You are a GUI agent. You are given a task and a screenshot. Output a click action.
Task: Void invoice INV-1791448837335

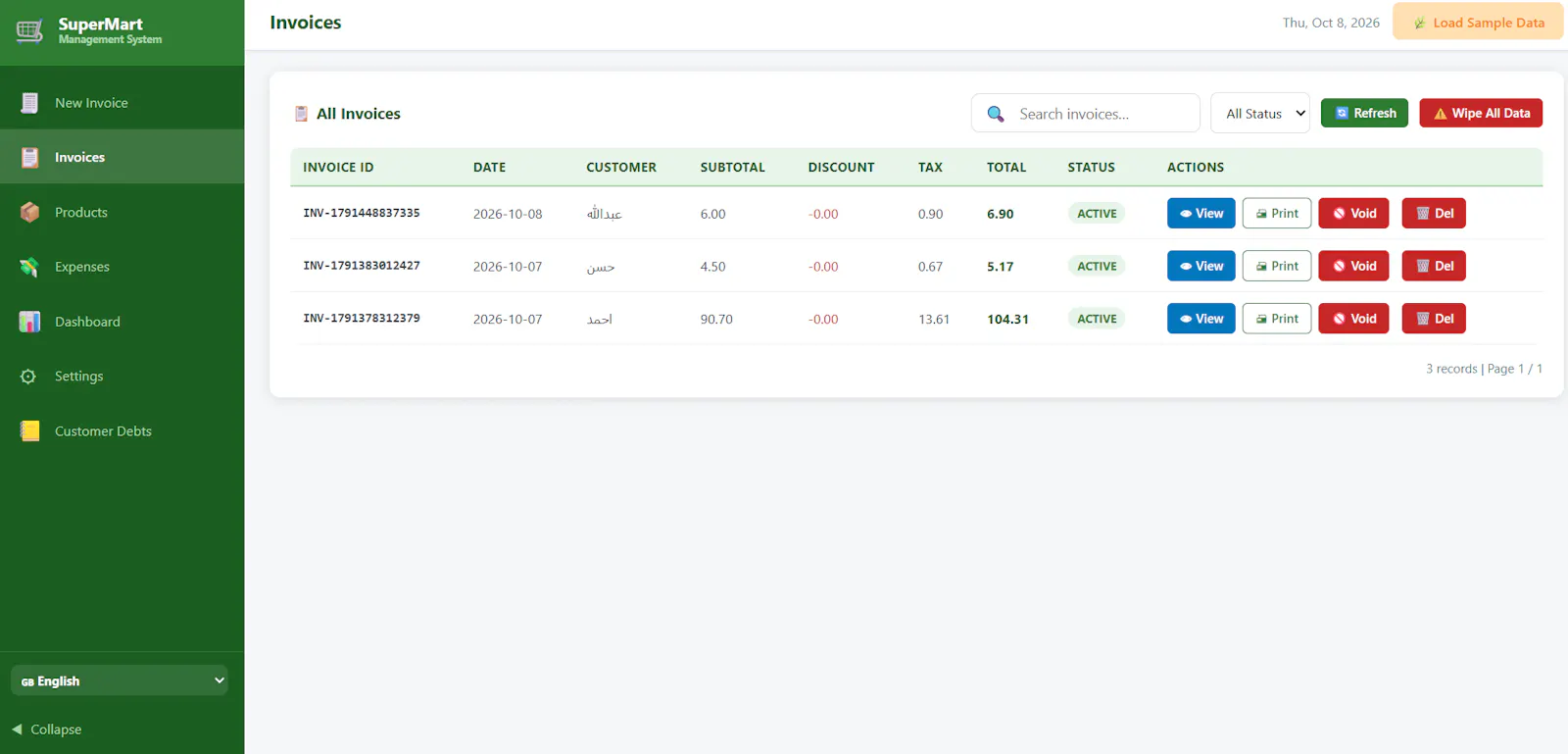pyautogui.click(x=1353, y=213)
